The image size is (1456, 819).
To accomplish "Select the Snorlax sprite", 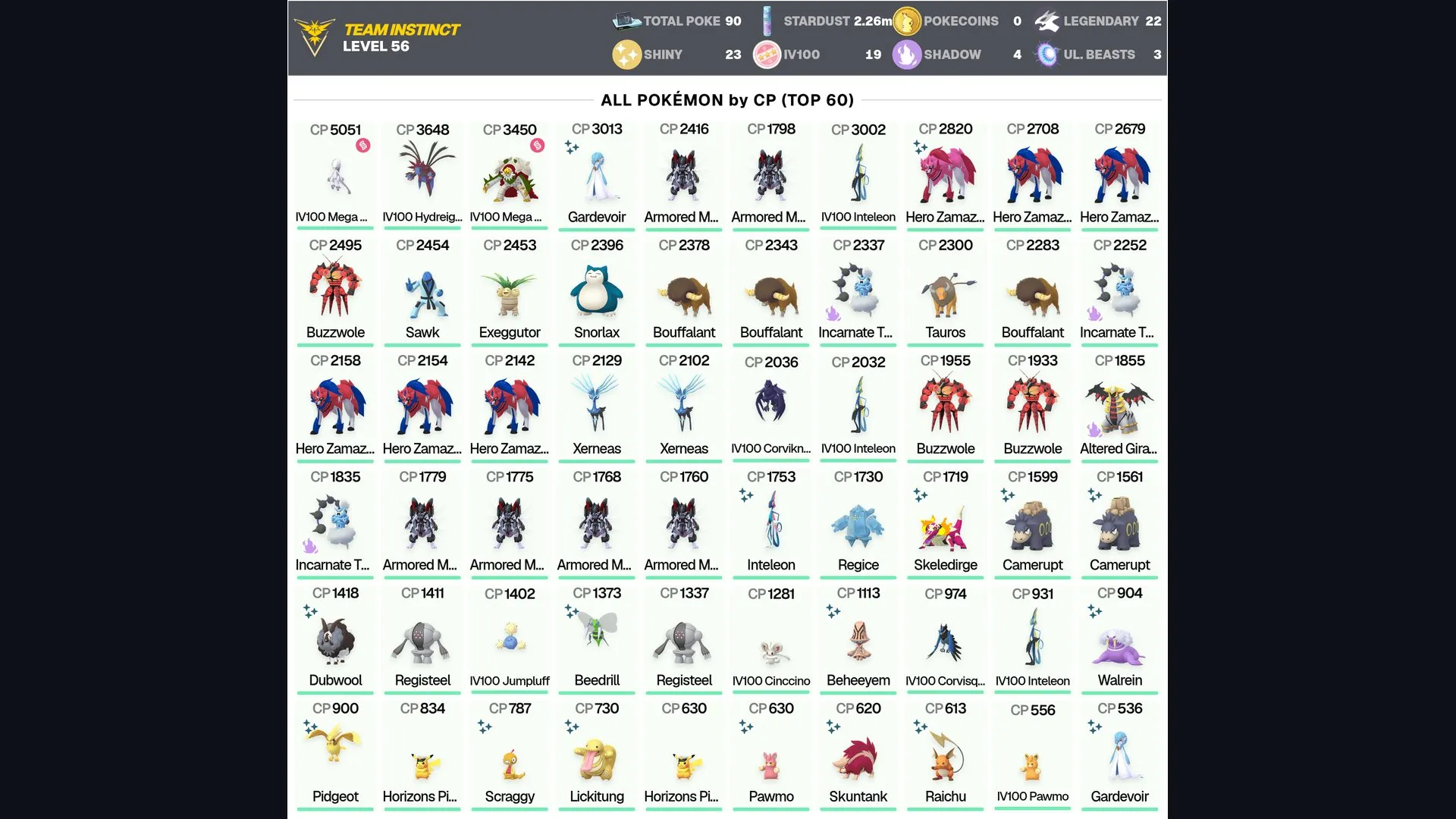I will click(597, 290).
